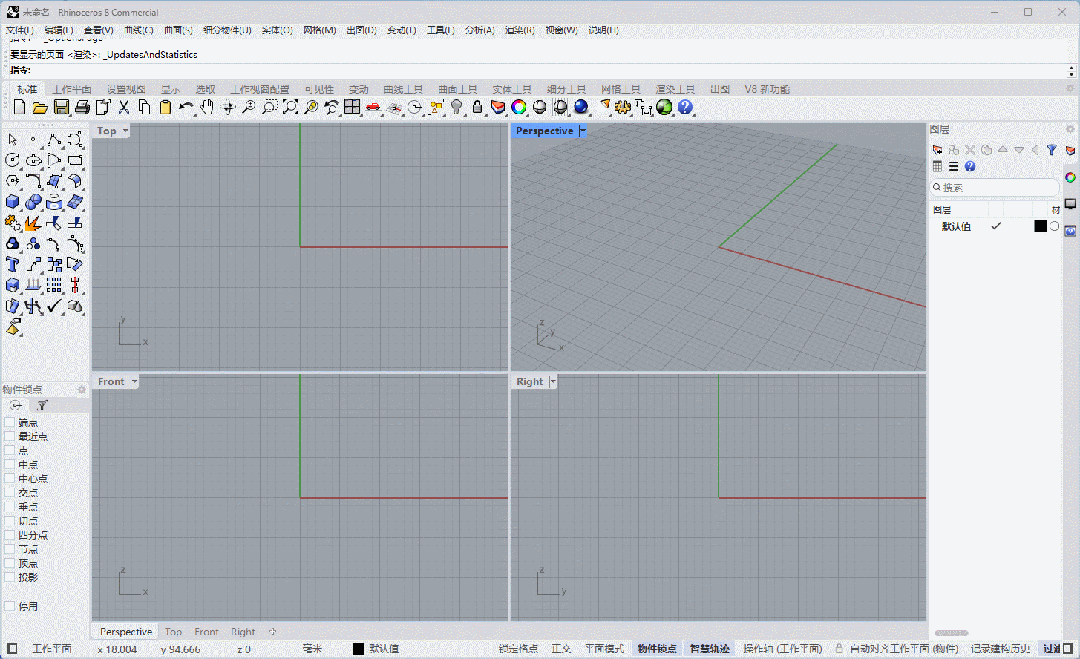Toggle 锁定格点 (Grid Snap) in status bar

pyautogui.click(x=518, y=649)
